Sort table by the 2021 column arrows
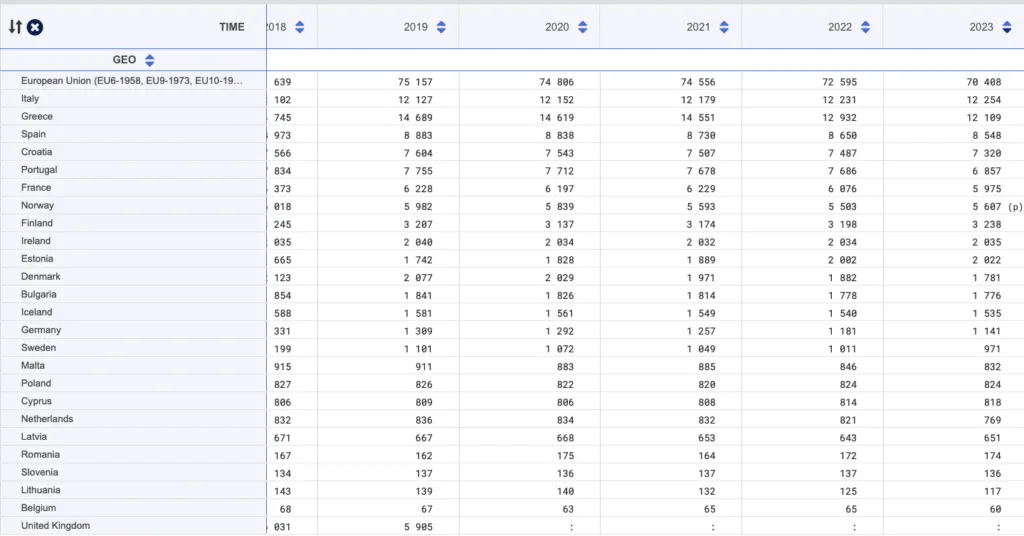Viewport: 1024px width, 536px height. tap(723, 27)
